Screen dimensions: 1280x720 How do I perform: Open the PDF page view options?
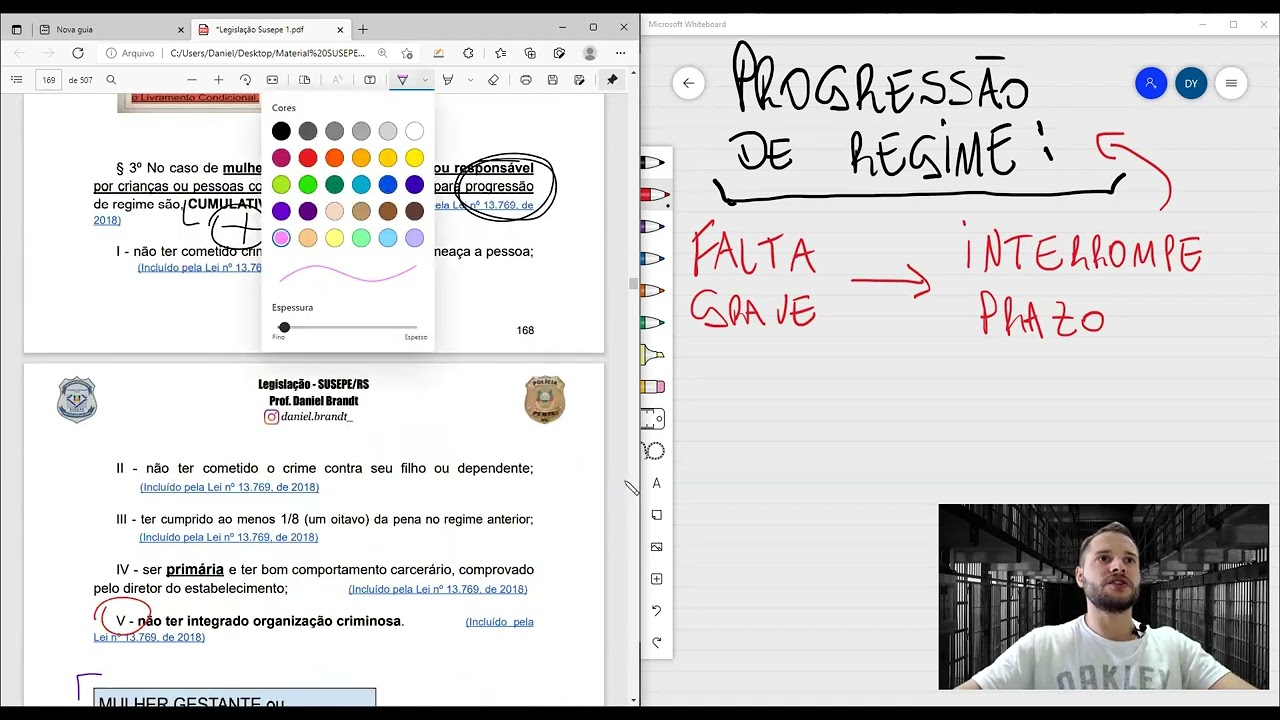pos(305,80)
